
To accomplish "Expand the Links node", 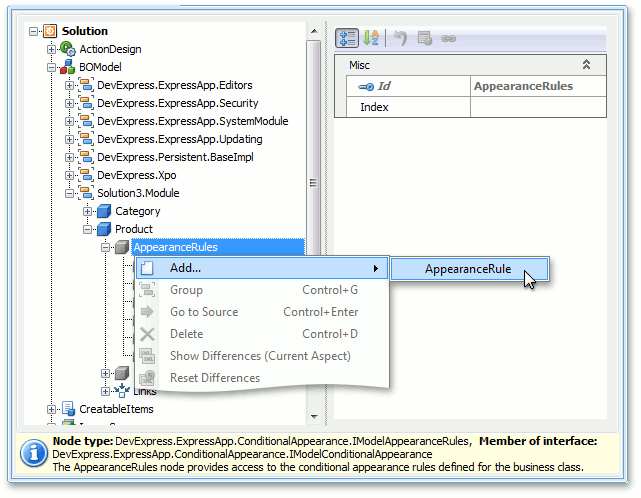I will click(x=105, y=391).
